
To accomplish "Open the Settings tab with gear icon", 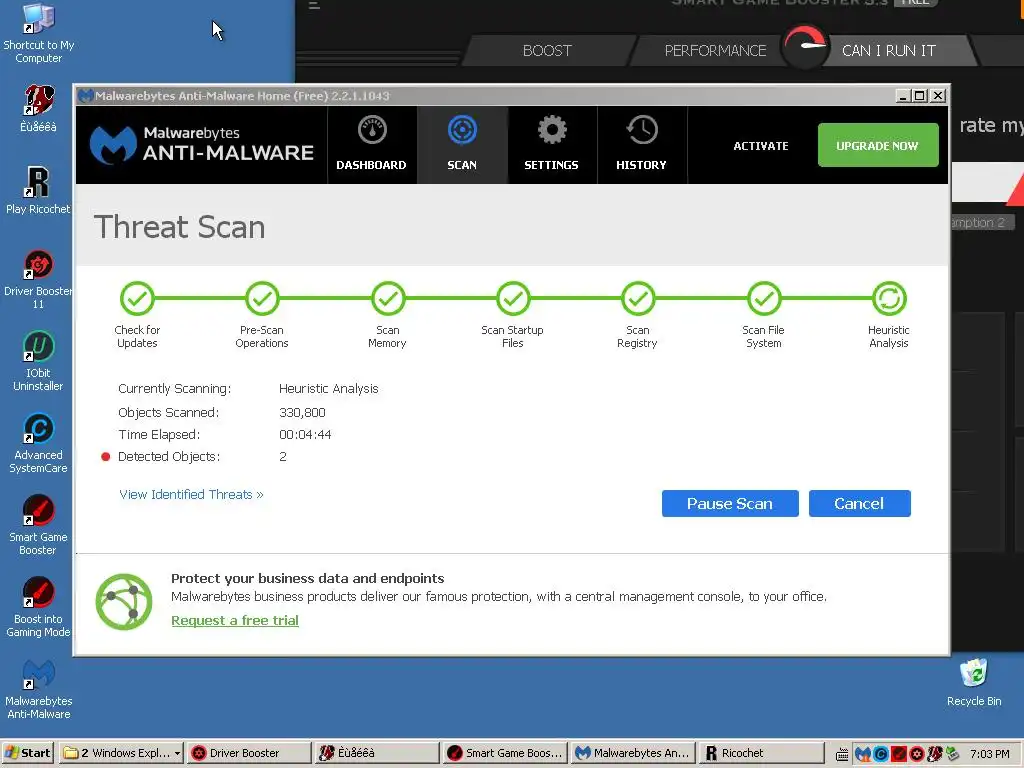I will tap(552, 145).
